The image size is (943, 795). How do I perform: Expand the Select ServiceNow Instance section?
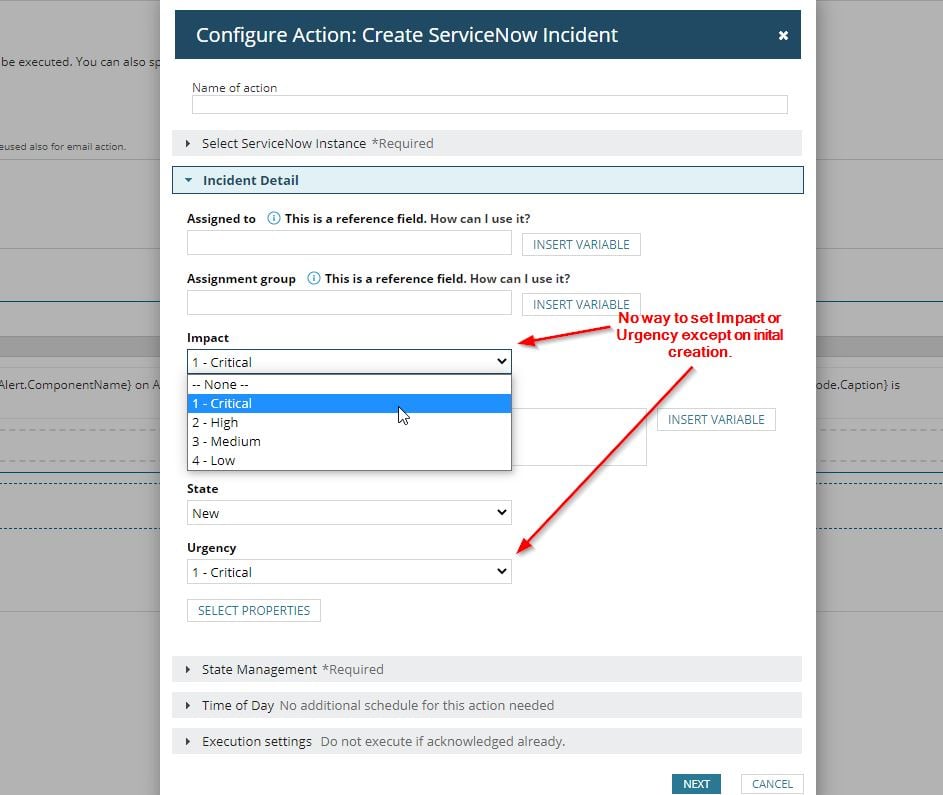(x=487, y=143)
